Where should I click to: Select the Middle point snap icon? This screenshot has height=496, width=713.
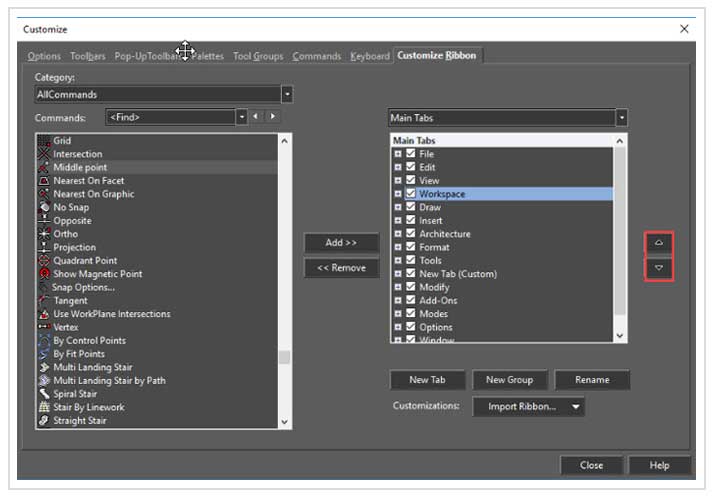[x=44, y=167]
